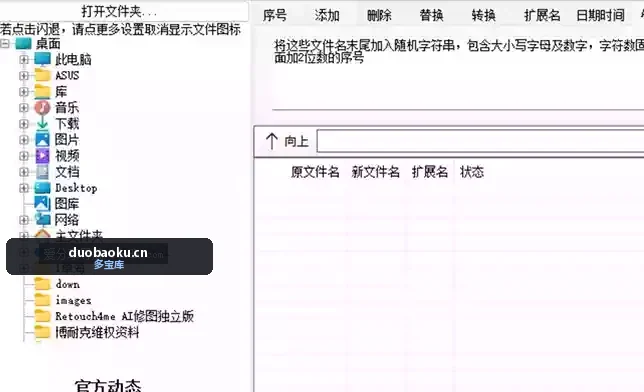Switch to the 添加 tab
Image resolution: width=644 pixels, height=392 pixels.
(x=327, y=15)
